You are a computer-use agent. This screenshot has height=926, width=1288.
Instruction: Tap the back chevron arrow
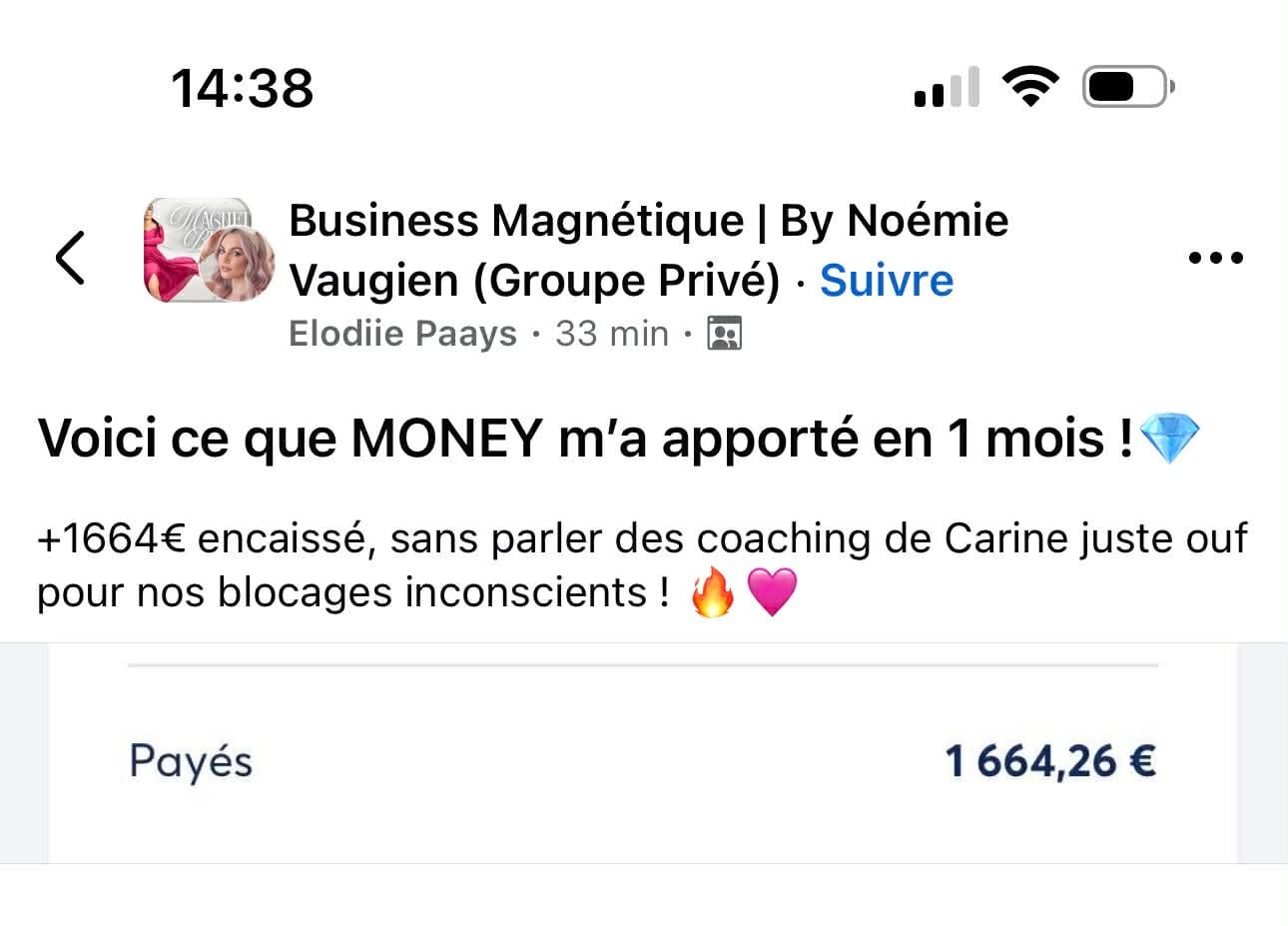click(x=70, y=257)
